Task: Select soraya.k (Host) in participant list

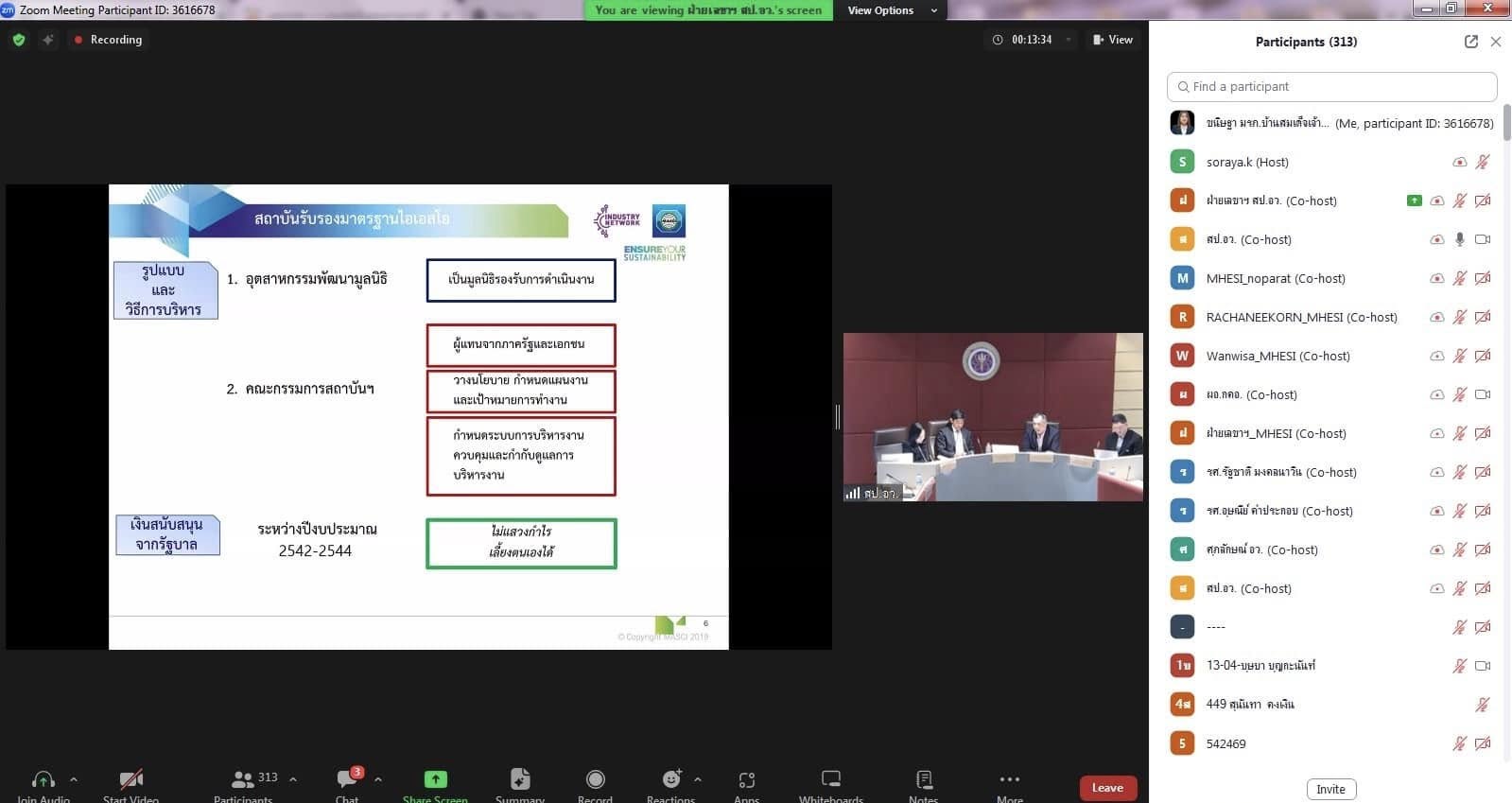Action: 1330,162
